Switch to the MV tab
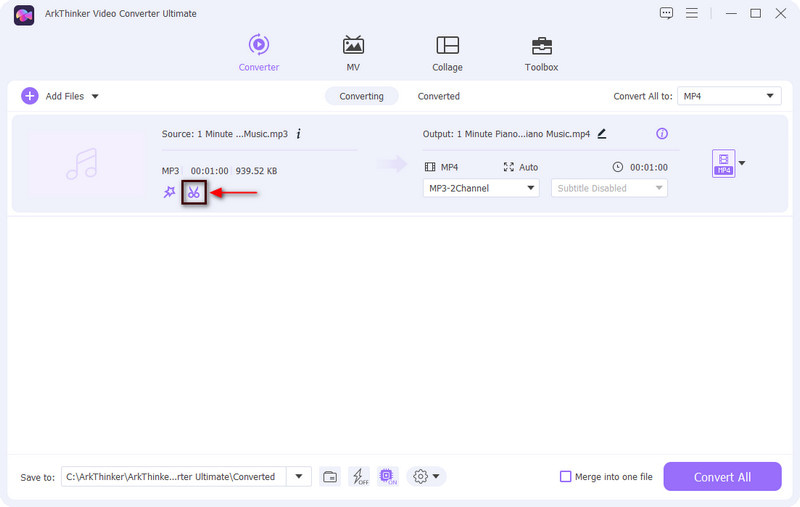The image size is (800, 507). click(x=353, y=53)
